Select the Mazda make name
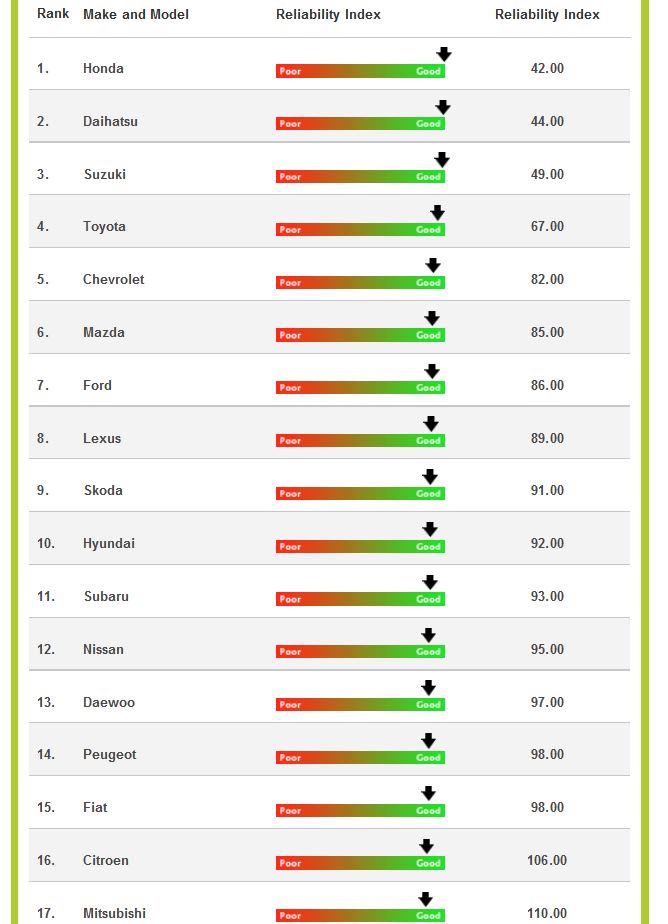This screenshot has height=924, width=668. pyautogui.click(x=104, y=332)
